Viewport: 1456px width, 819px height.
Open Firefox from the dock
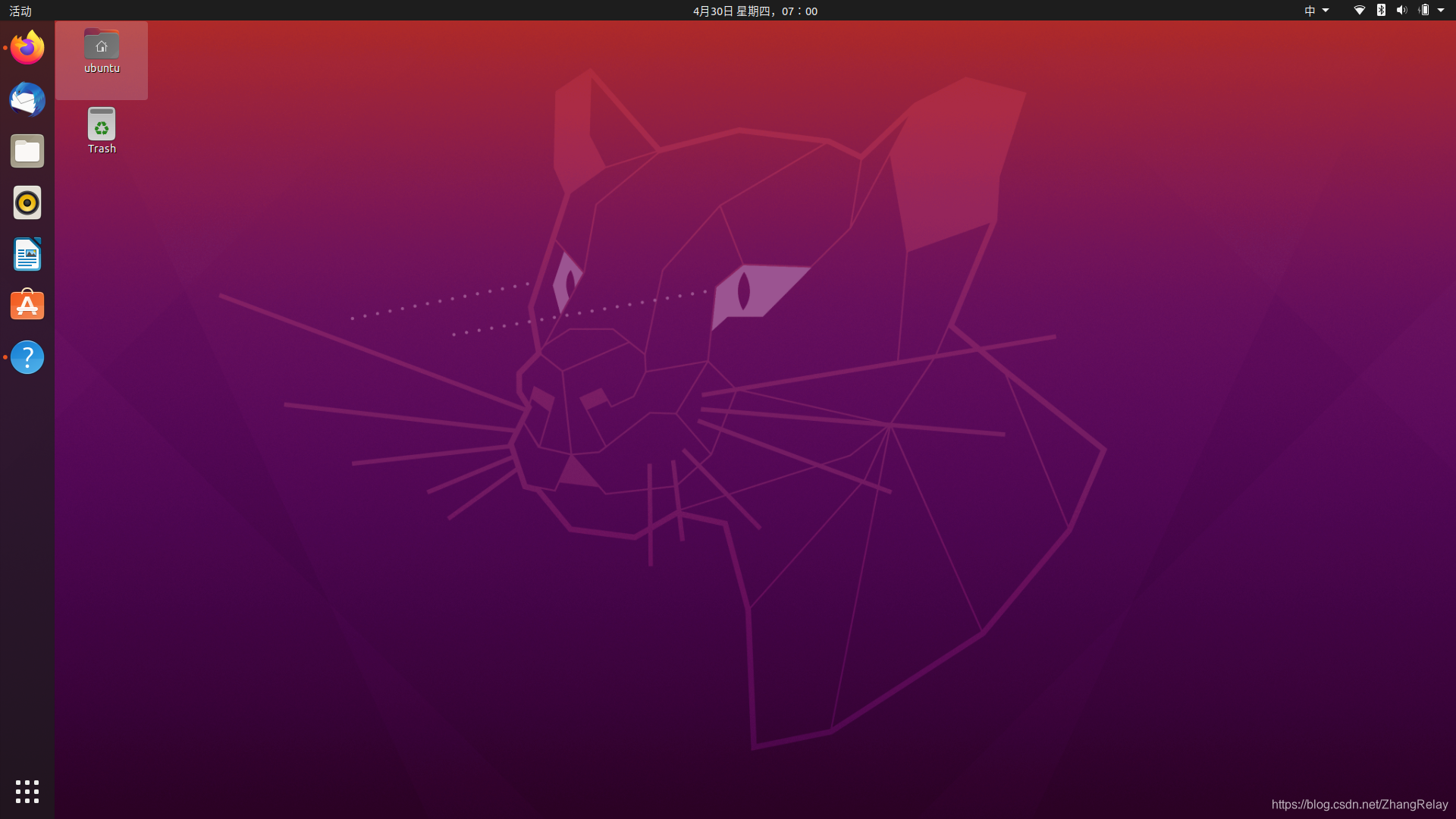[x=27, y=48]
